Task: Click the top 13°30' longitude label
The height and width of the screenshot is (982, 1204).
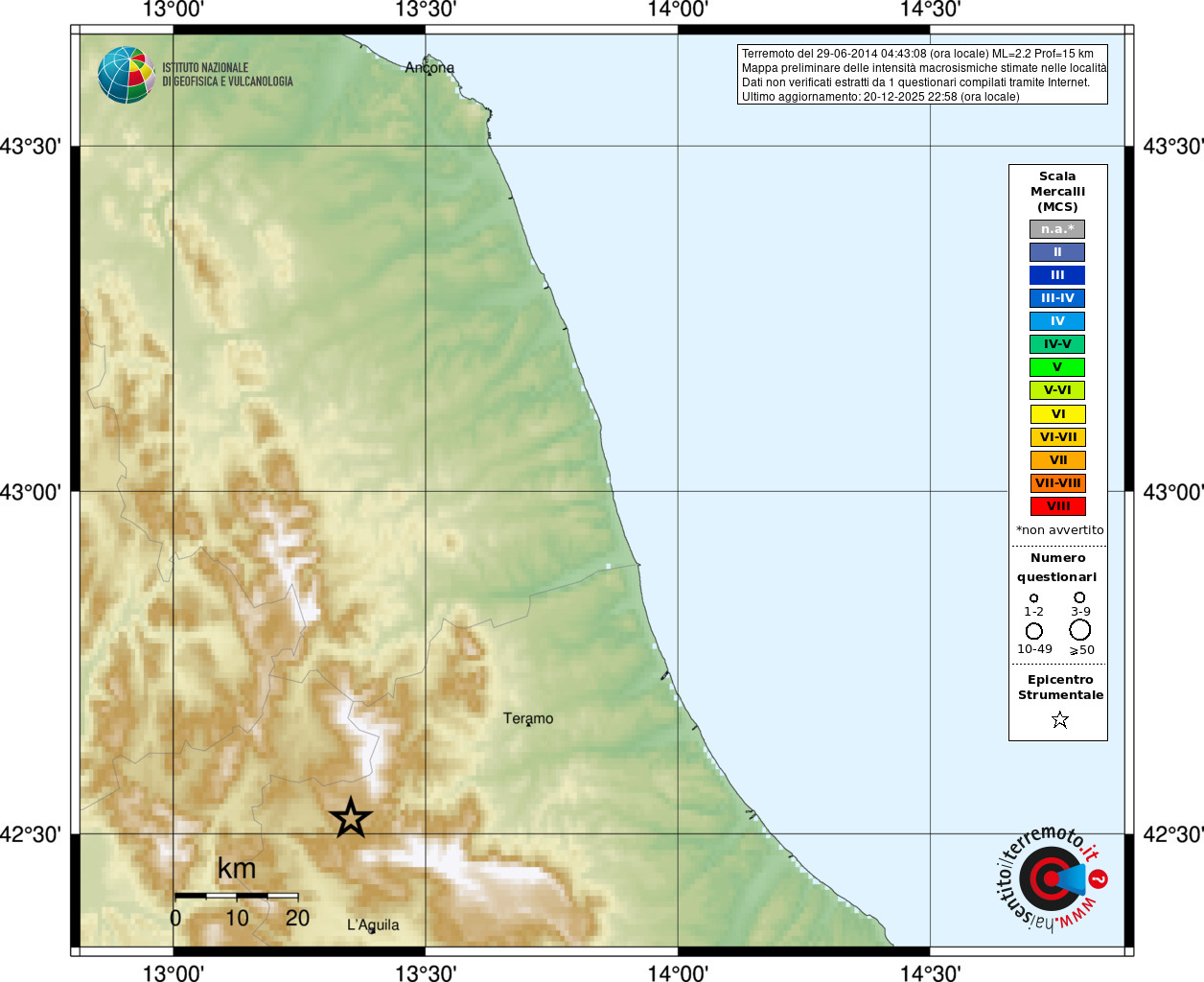Action: coord(426,10)
